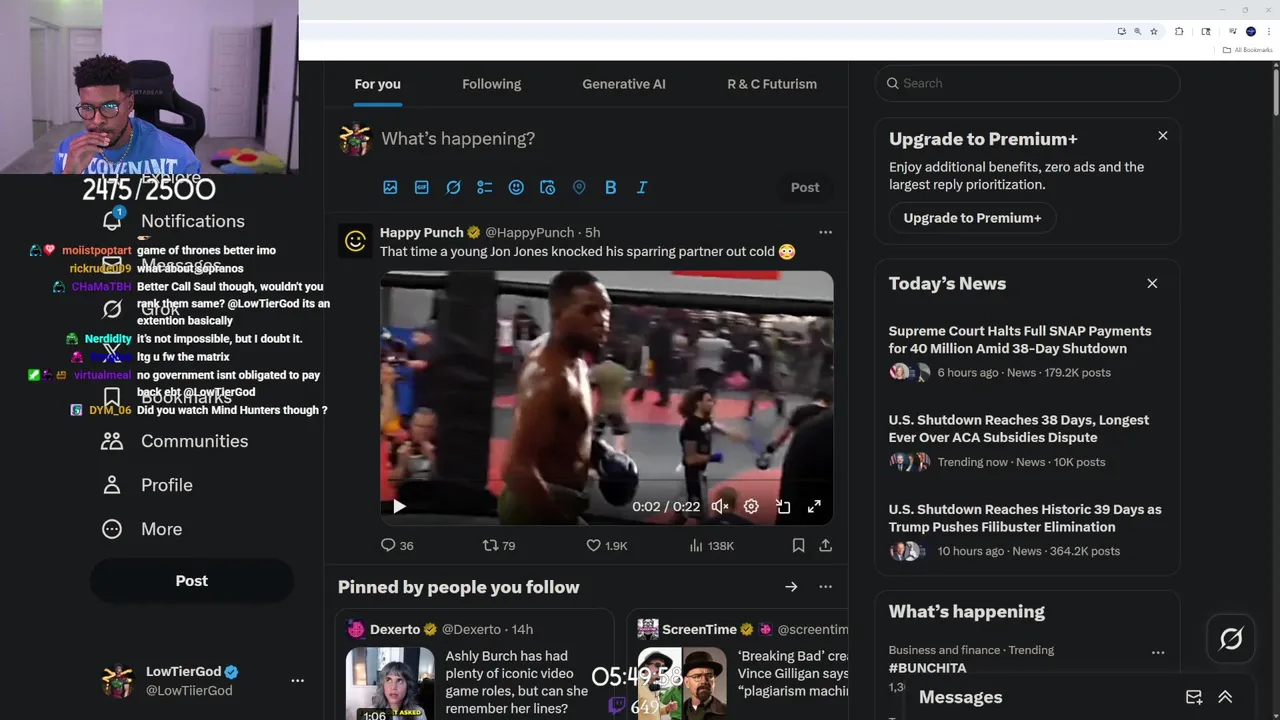Screen dimensions: 1280x720
Task: Open the Happy Punch profile link
Action: [x=421, y=232]
